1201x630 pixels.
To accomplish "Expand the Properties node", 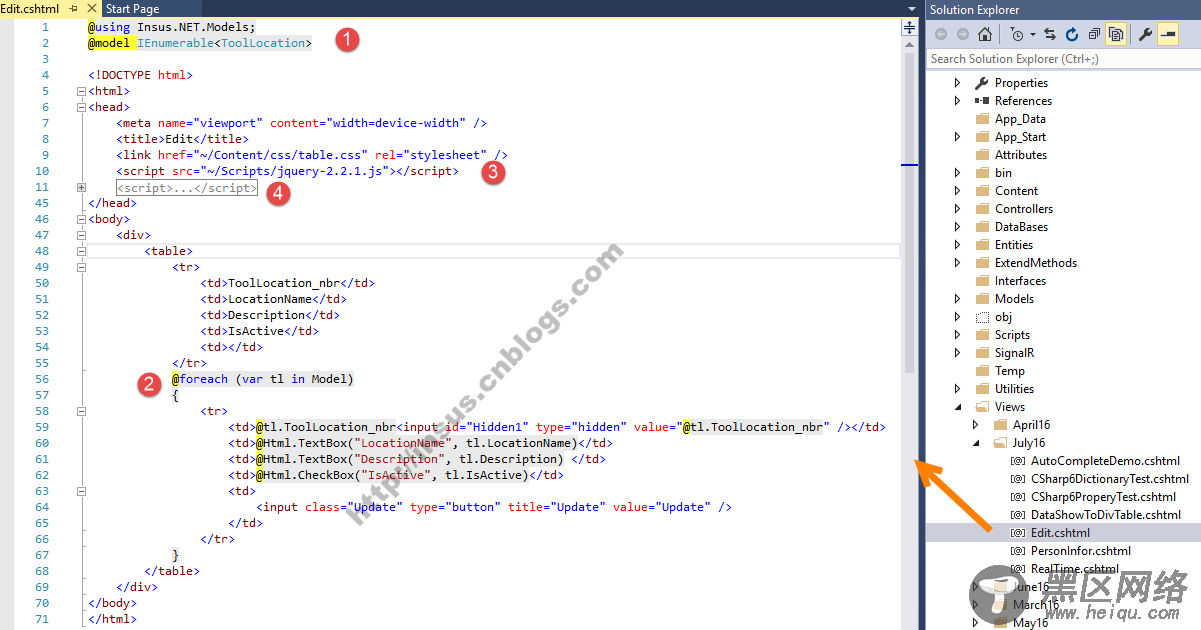I will [957, 83].
